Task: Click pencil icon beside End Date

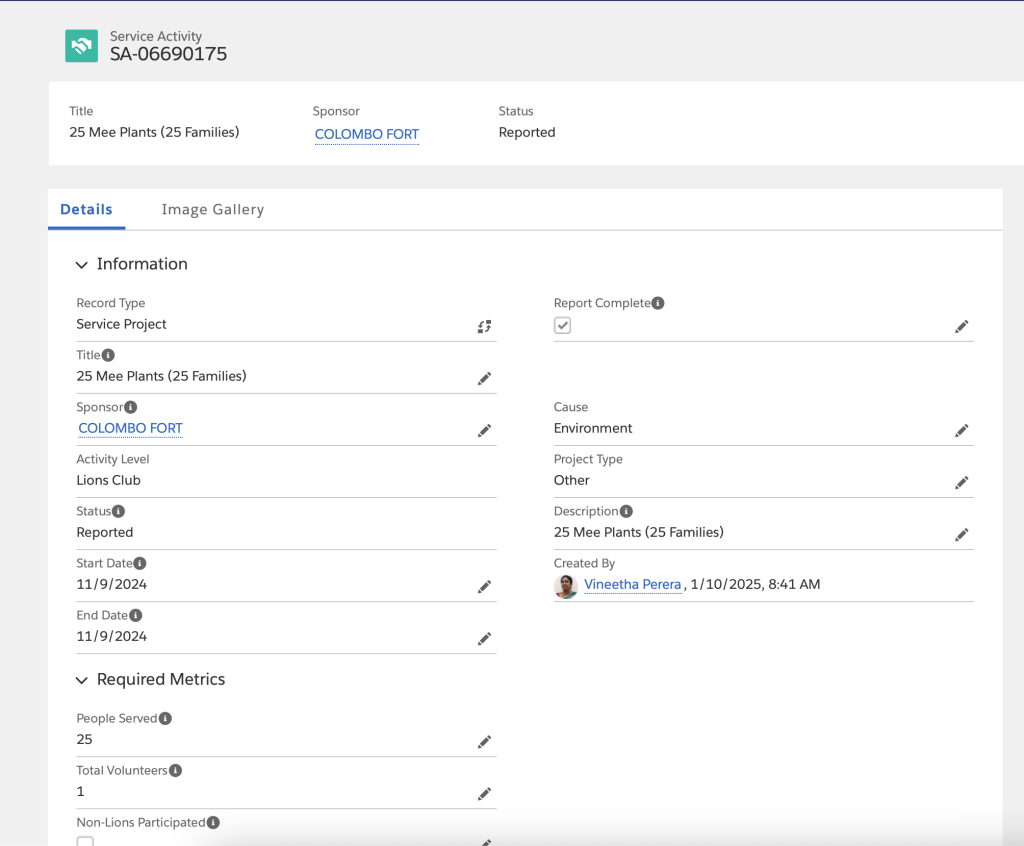Action: click(x=484, y=639)
